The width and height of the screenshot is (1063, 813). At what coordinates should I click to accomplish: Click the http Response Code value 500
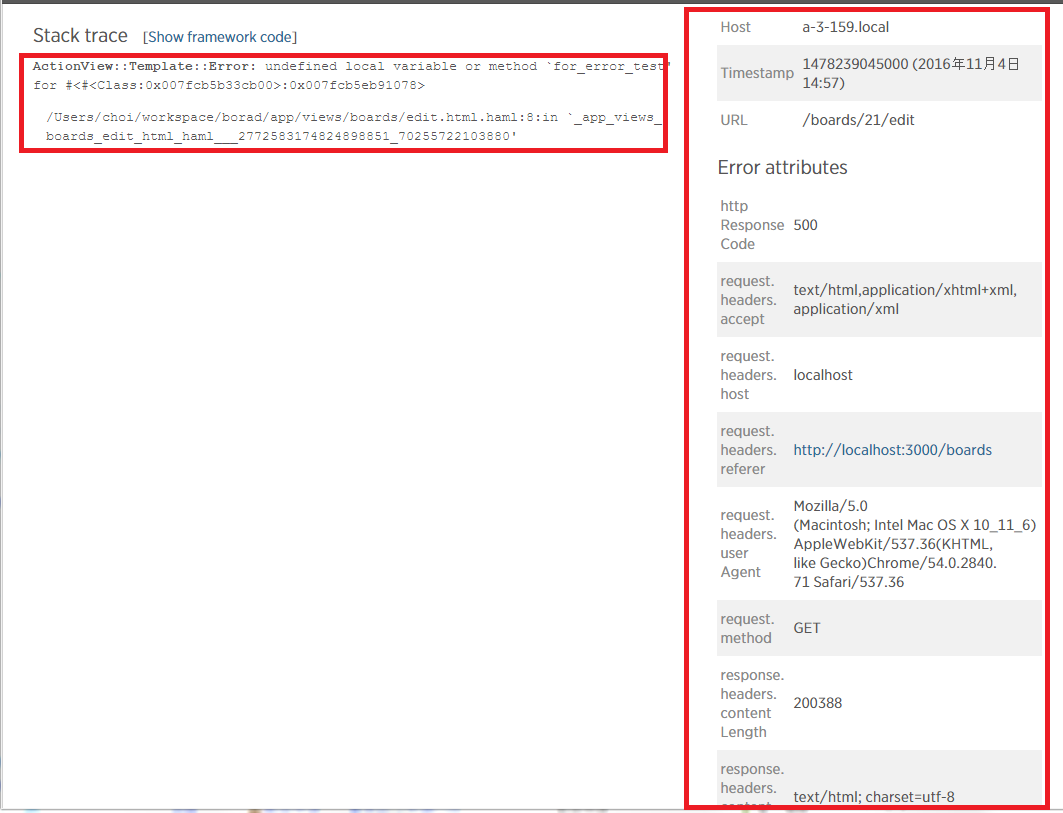[805, 225]
